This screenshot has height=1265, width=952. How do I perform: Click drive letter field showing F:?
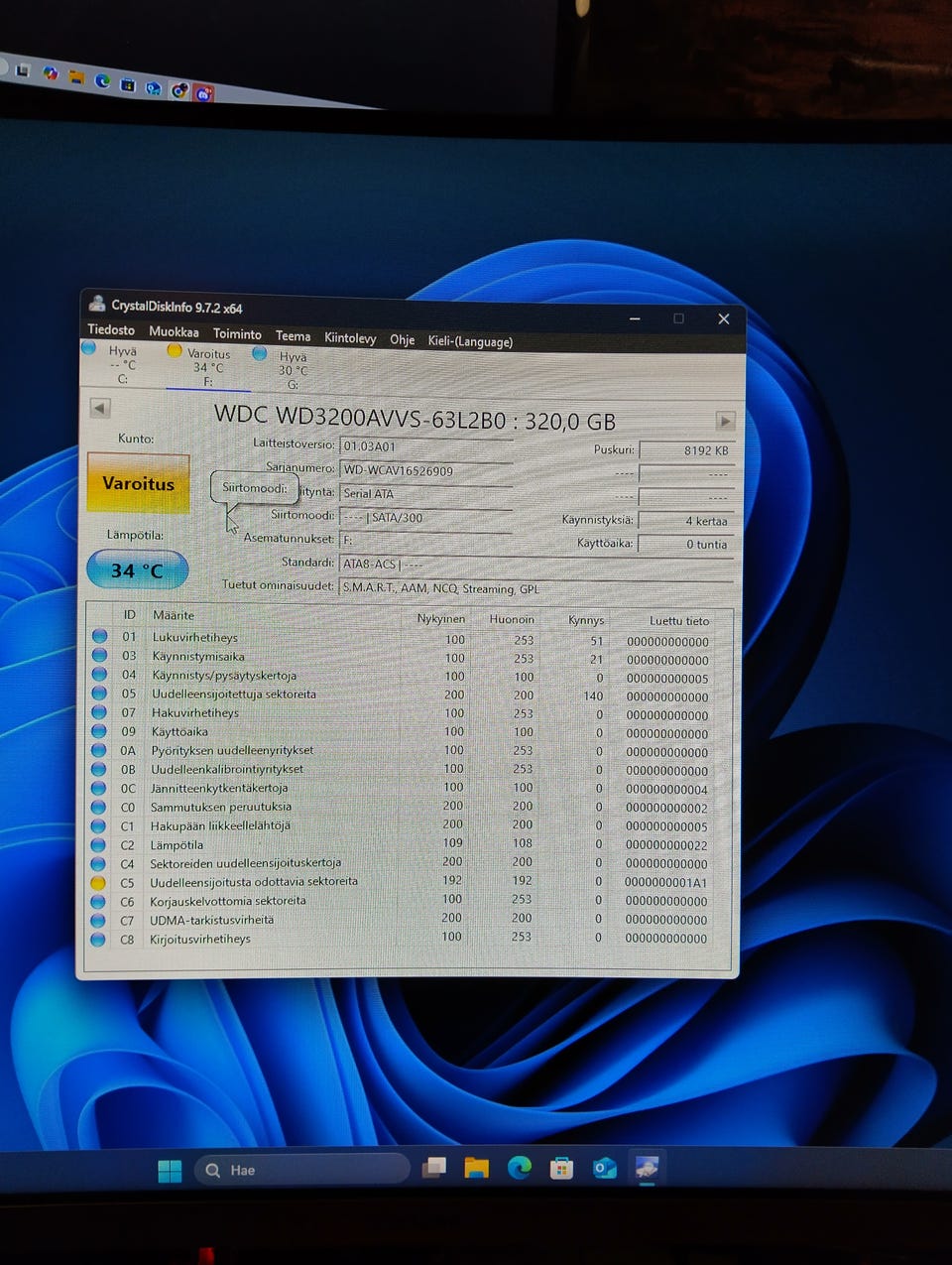pyautogui.click(x=426, y=540)
